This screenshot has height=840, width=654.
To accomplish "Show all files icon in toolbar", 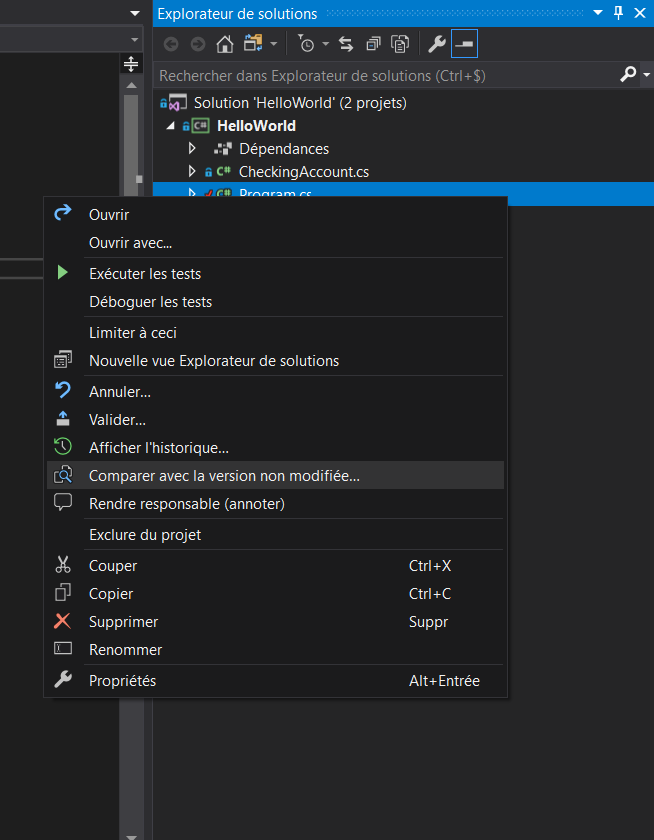I will [400, 44].
